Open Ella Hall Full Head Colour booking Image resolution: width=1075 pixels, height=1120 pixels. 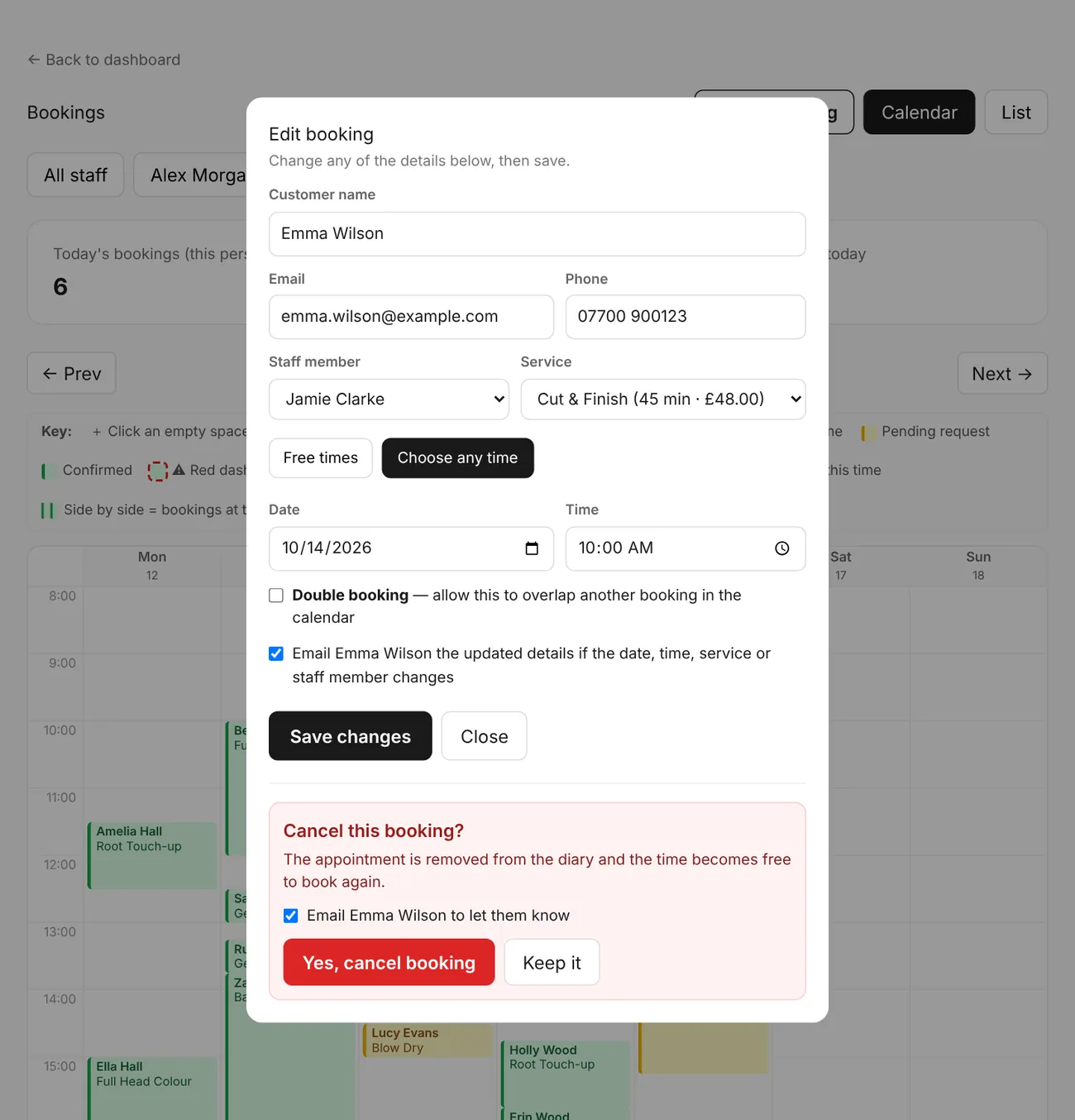click(x=152, y=1089)
